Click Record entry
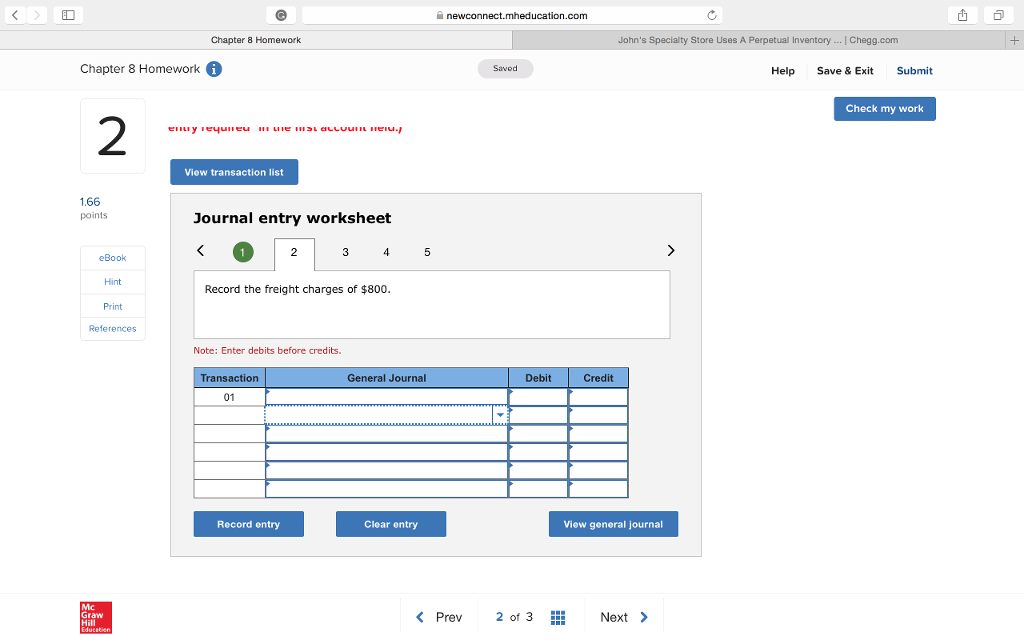 tap(248, 523)
